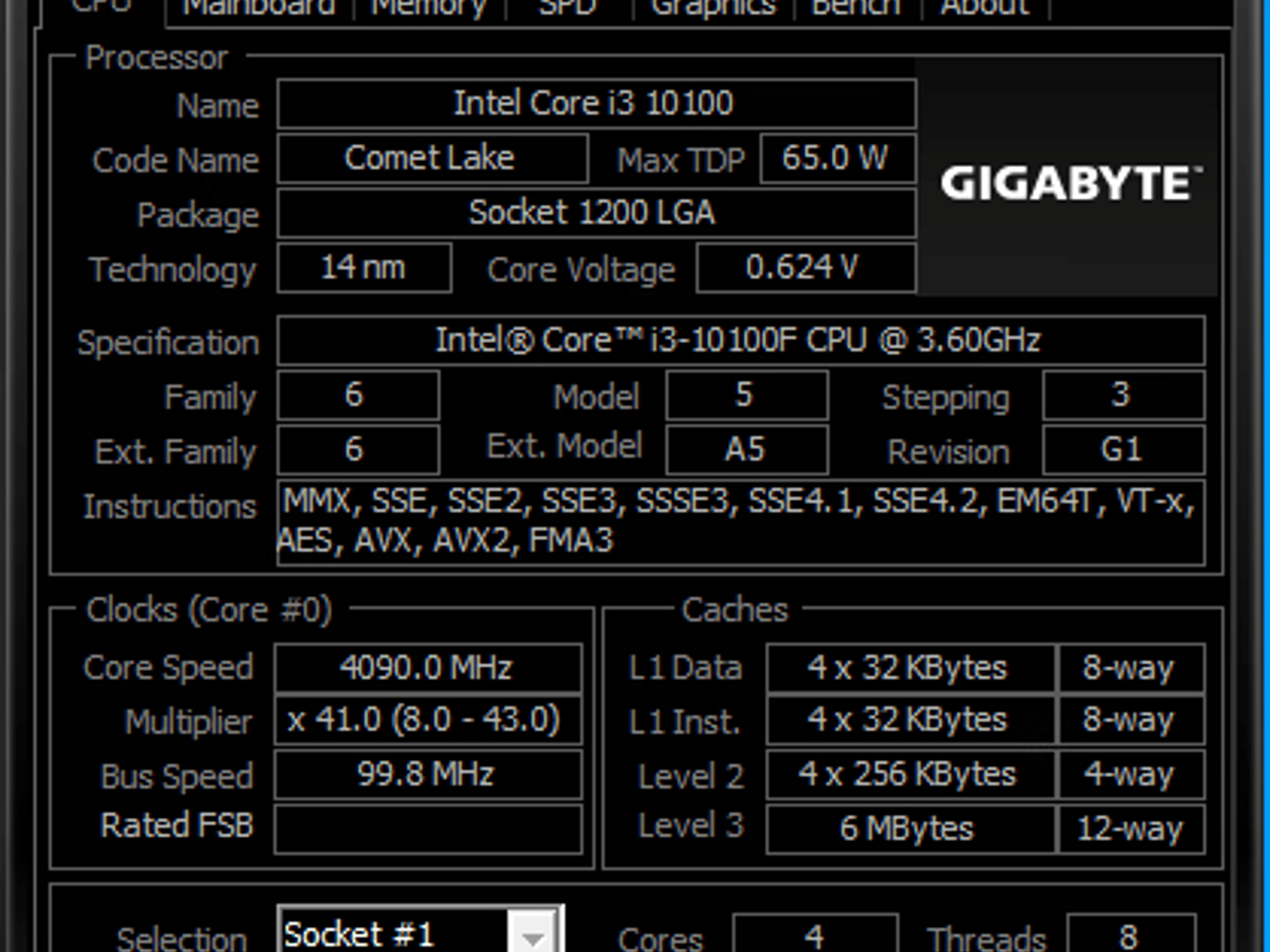Click the Name field Intel Core i3 10100
1270x952 pixels.
(596, 104)
